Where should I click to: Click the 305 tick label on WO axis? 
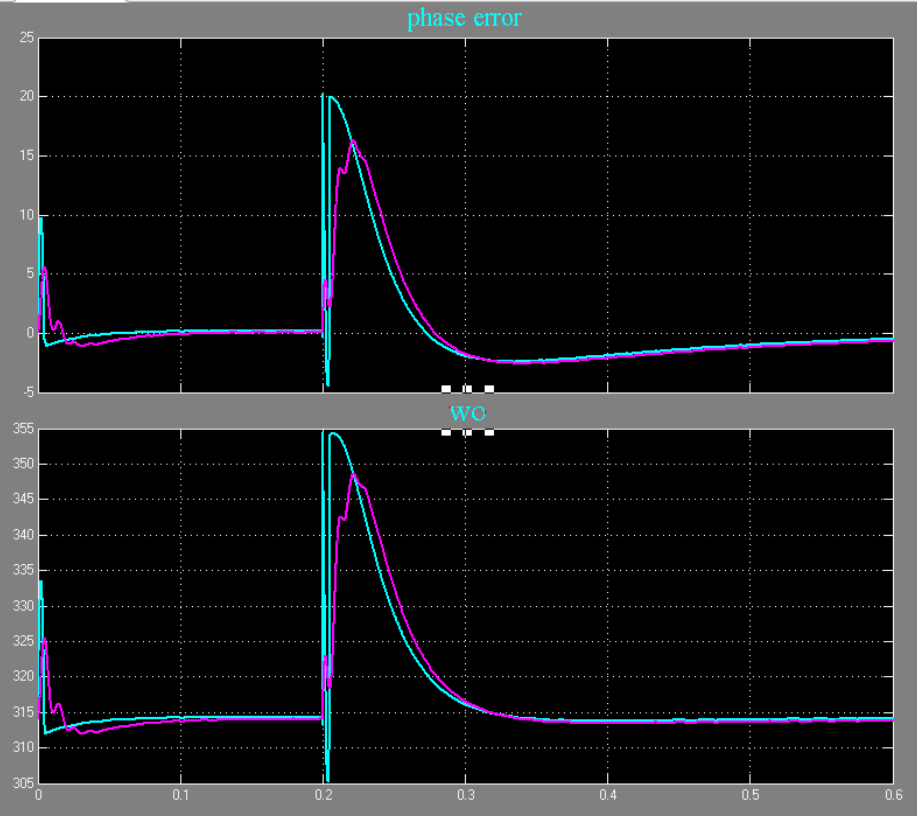coord(23,783)
